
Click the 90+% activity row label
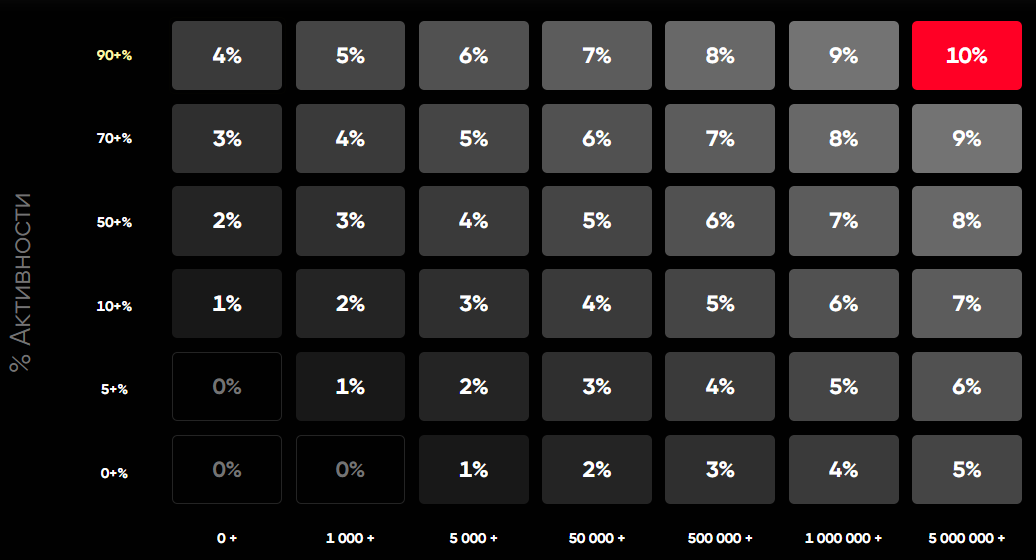coord(114,55)
